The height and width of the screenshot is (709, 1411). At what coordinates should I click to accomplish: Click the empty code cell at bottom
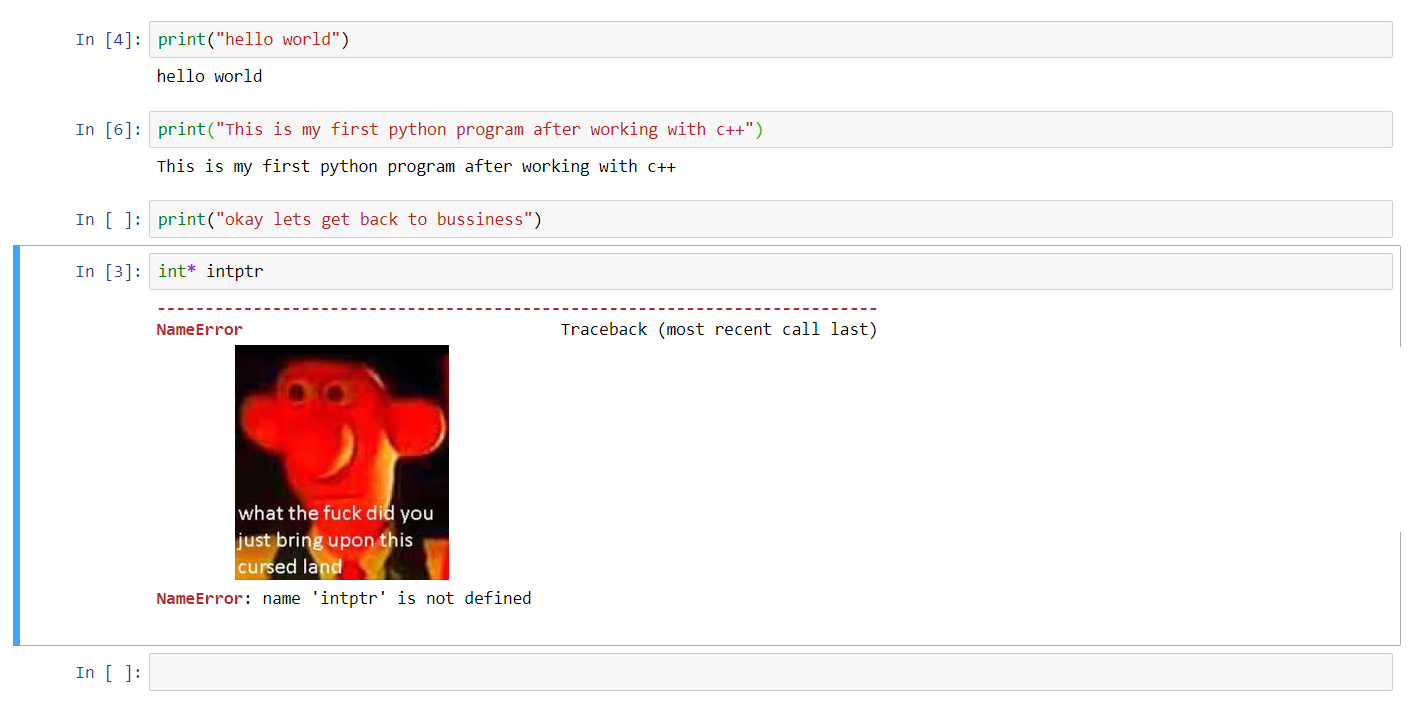point(770,672)
